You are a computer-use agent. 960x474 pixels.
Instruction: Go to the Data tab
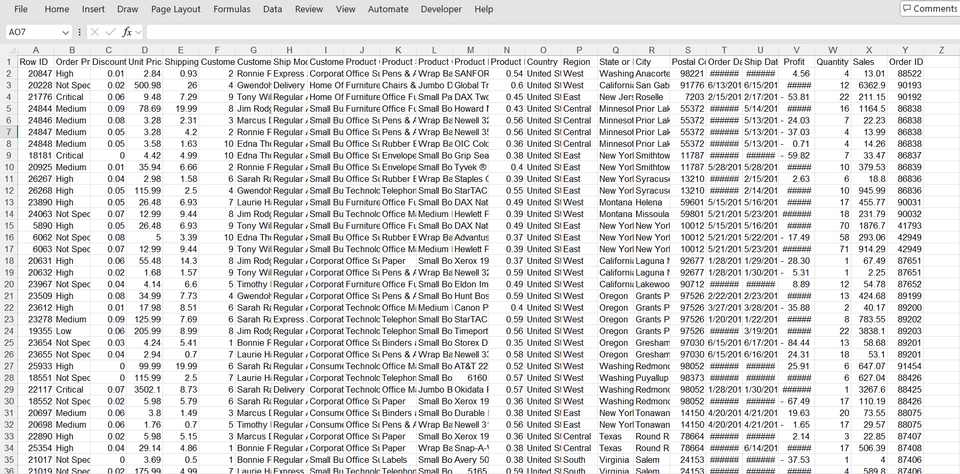point(272,9)
